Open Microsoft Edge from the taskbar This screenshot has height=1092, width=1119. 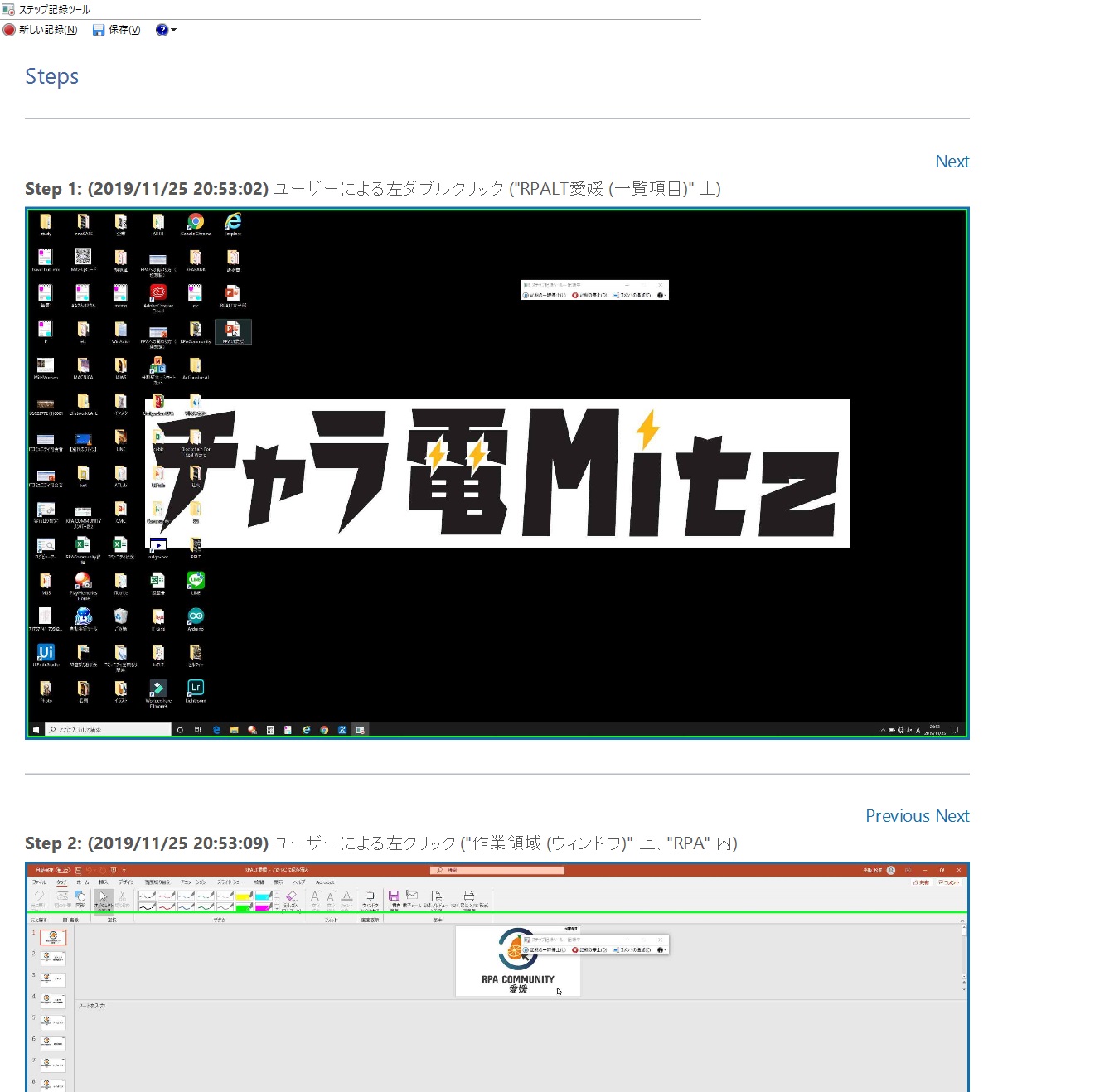click(216, 730)
